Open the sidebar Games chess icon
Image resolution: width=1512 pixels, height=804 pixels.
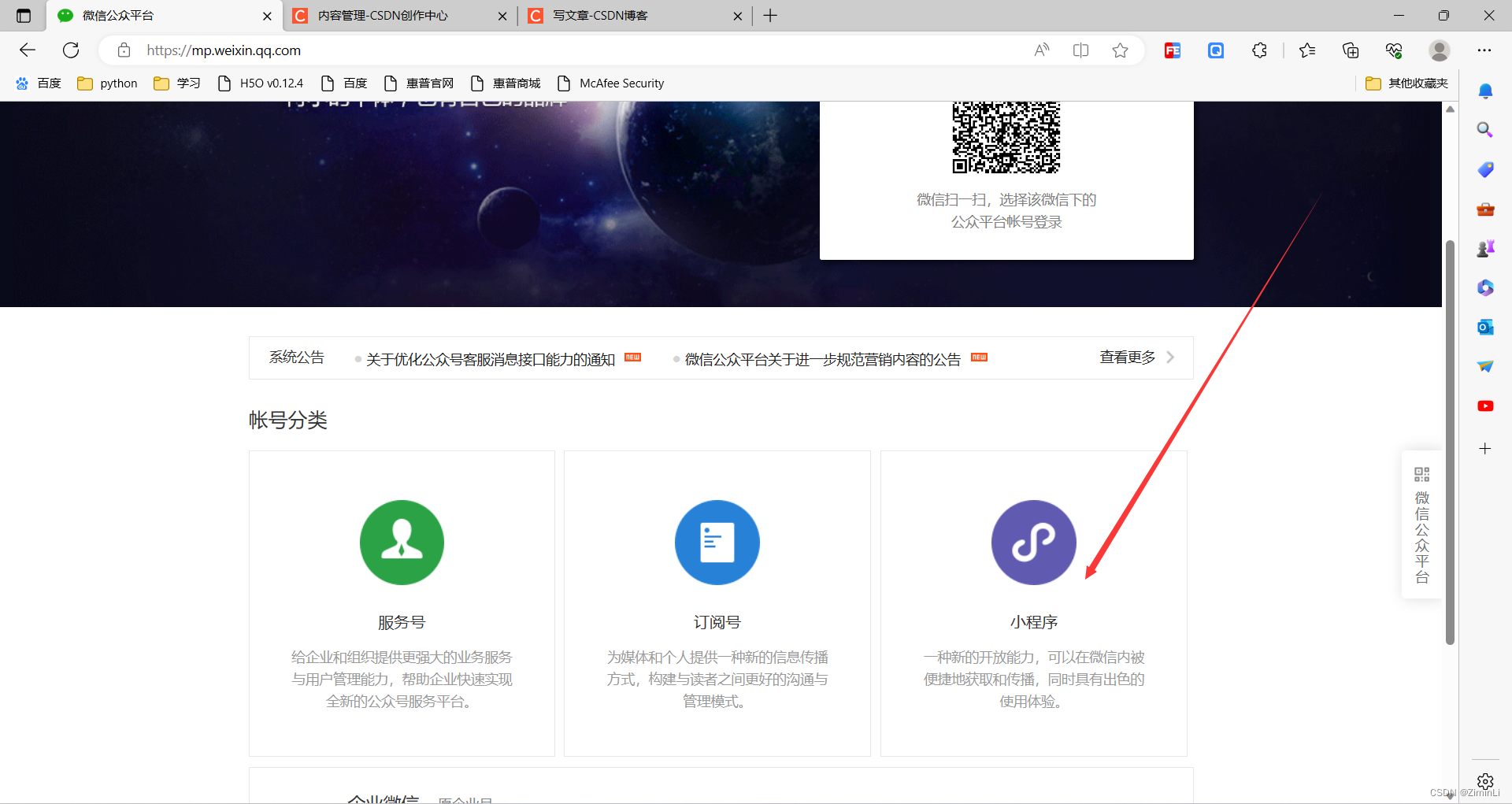[x=1485, y=248]
